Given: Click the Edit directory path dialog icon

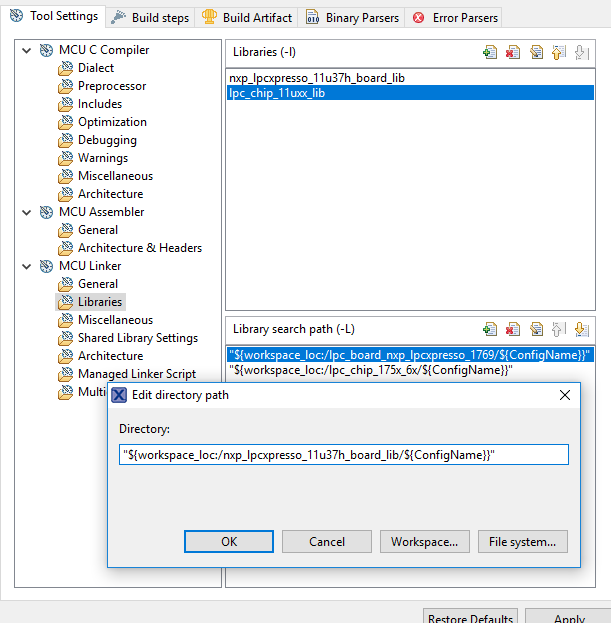Looking at the screenshot, I should click(x=119, y=395).
